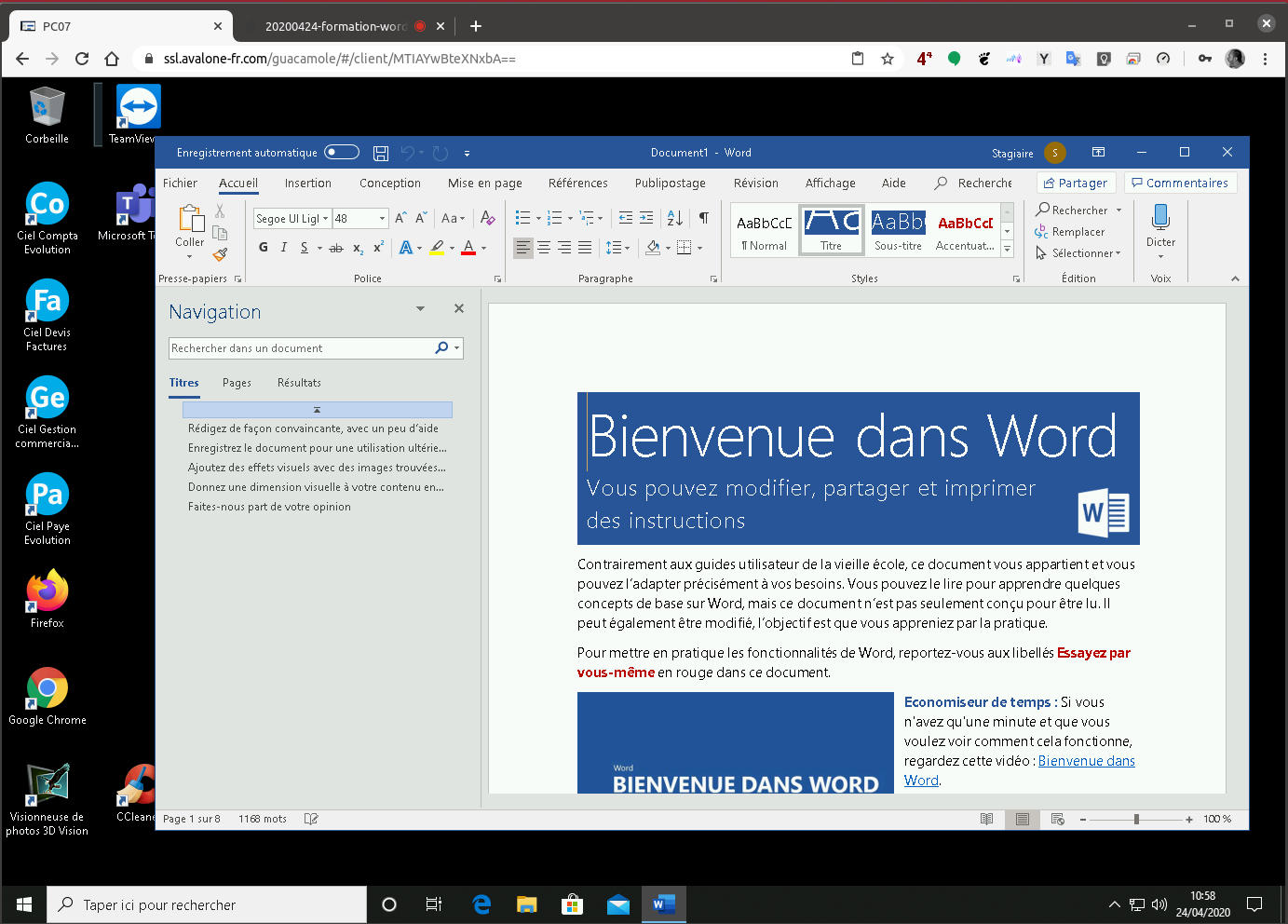The height and width of the screenshot is (924, 1288).
Task: Apply superscript formatting x²
Action: [x=378, y=248]
